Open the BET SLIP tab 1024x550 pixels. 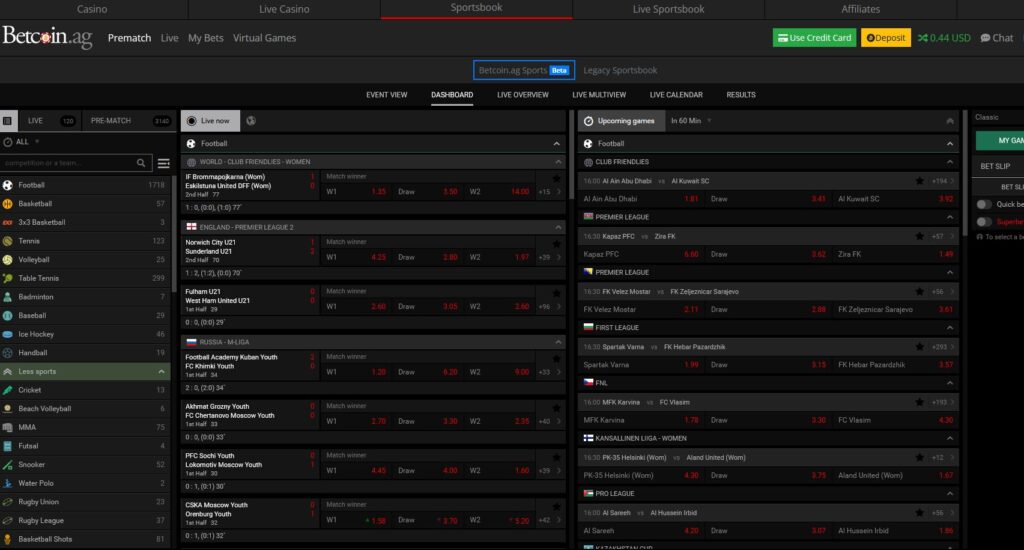click(995, 166)
